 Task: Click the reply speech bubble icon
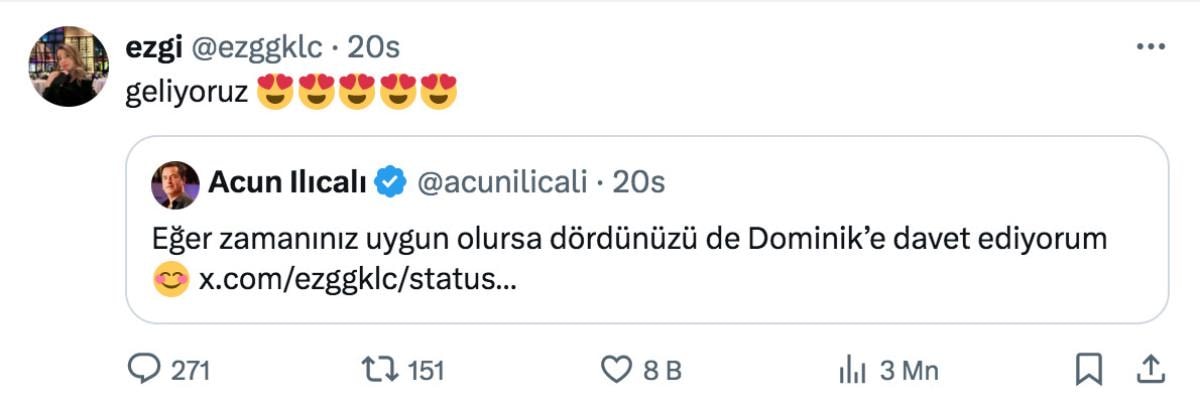(146, 370)
